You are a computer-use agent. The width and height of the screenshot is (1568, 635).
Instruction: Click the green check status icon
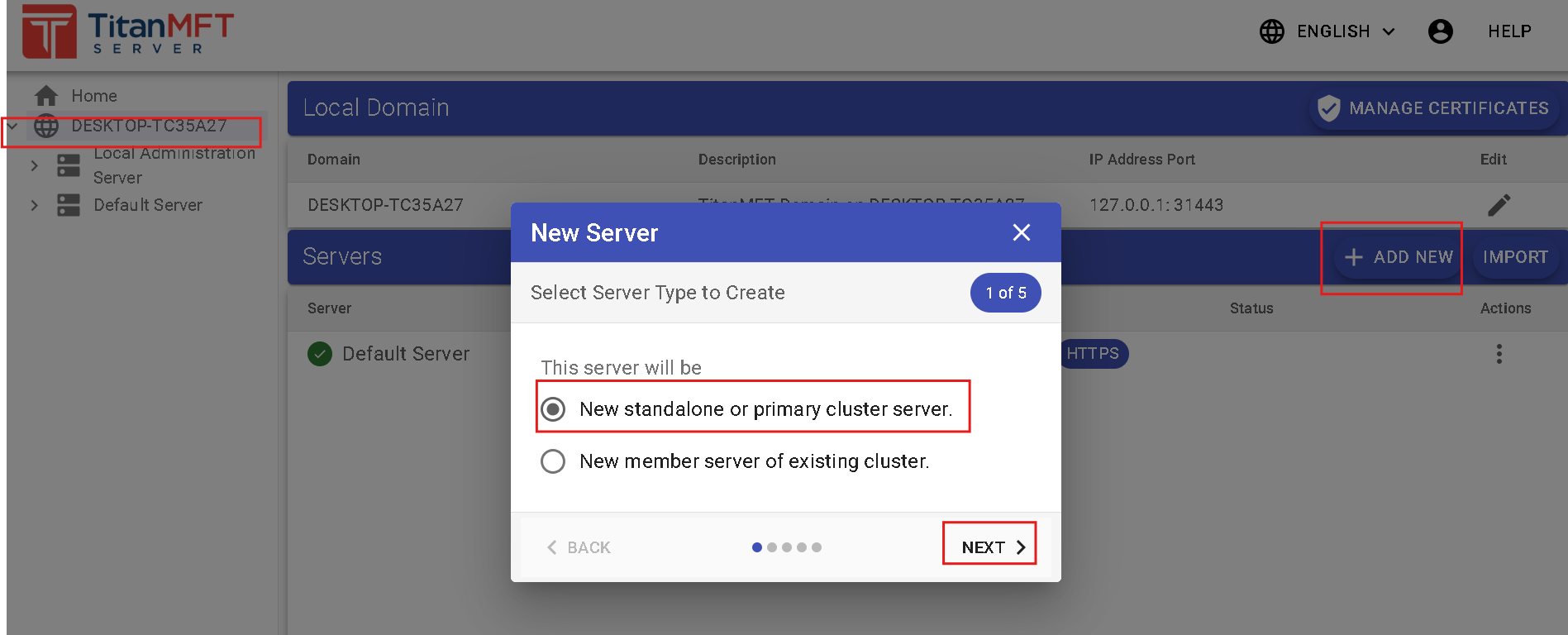point(320,354)
